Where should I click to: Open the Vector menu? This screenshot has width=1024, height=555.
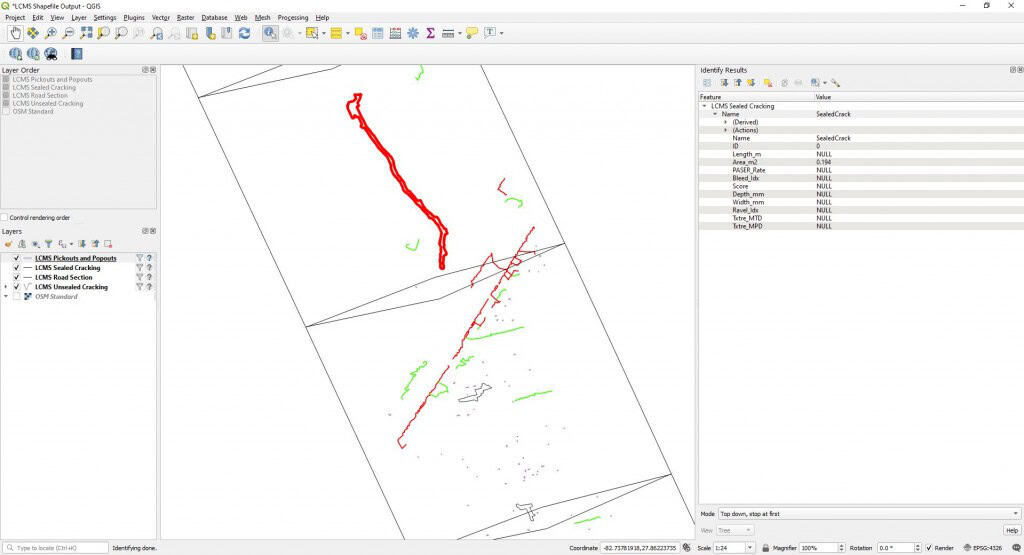(x=161, y=18)
